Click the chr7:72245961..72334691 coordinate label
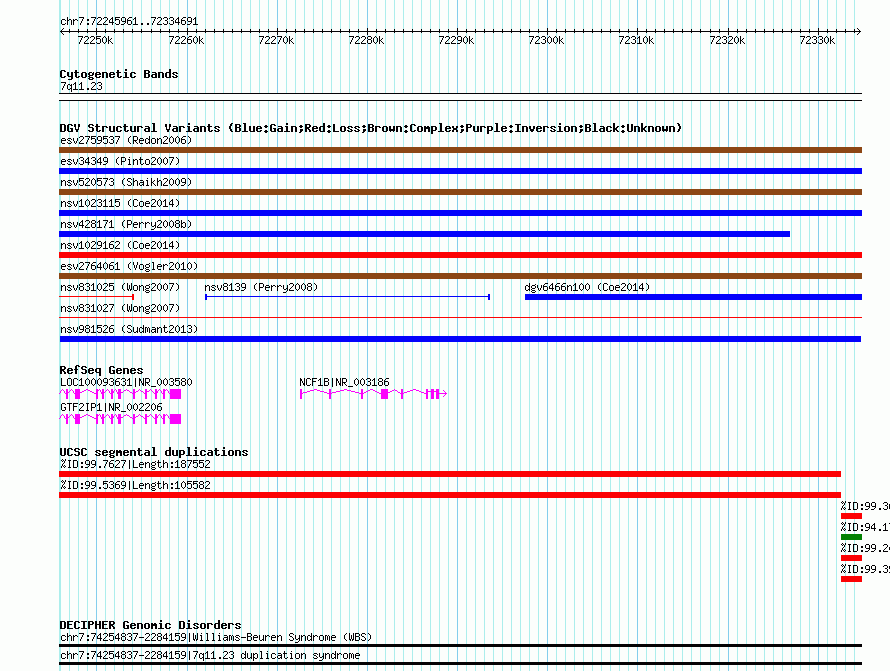This screenshot has width=890, height=671. pos(129,21)
